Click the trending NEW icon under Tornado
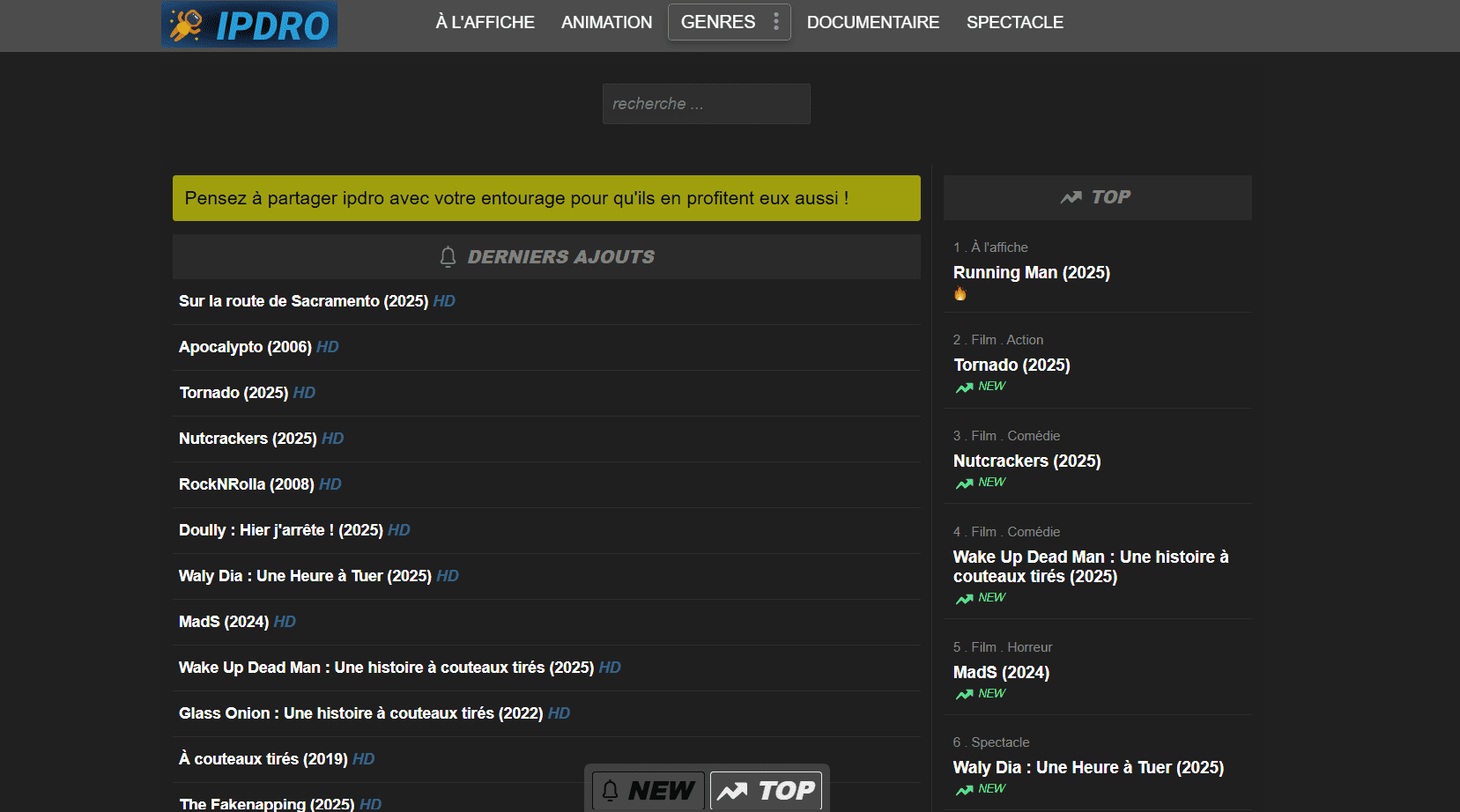The width and height of the screenshot is (1460, 812). 965,388
